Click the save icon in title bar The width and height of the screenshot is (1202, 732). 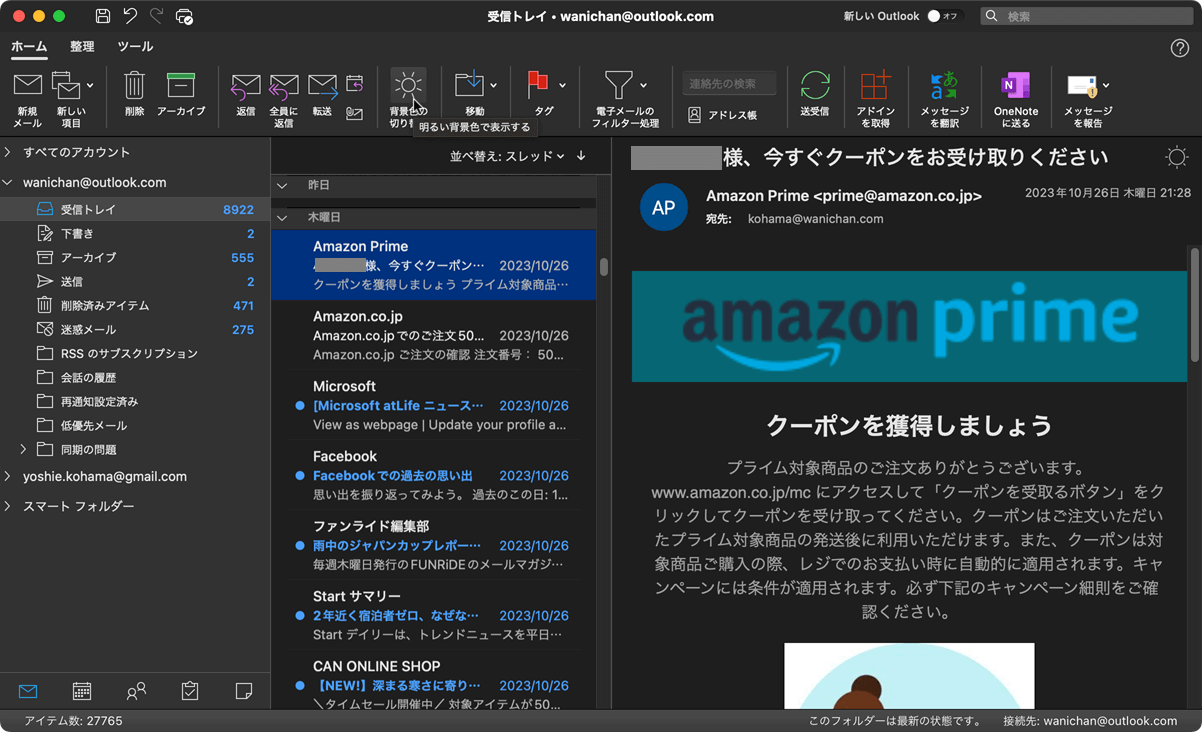coord(103,16)
